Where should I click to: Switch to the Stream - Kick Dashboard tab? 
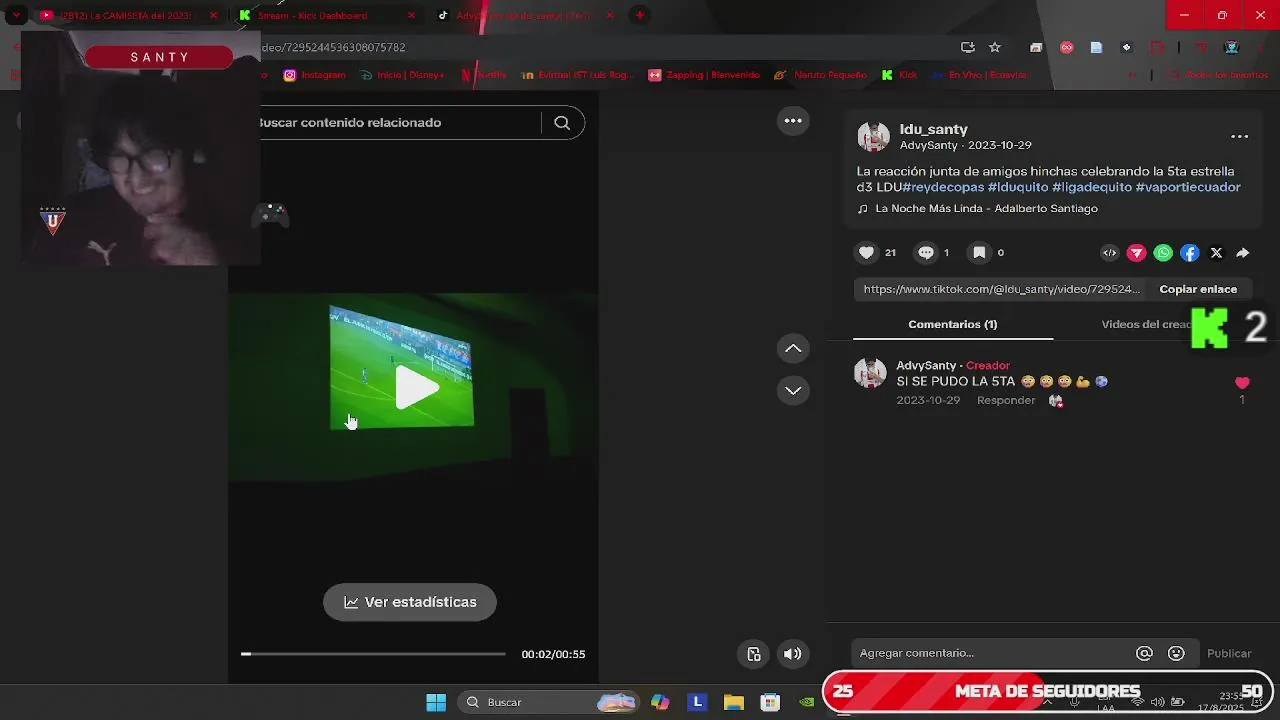click(312, 15)
